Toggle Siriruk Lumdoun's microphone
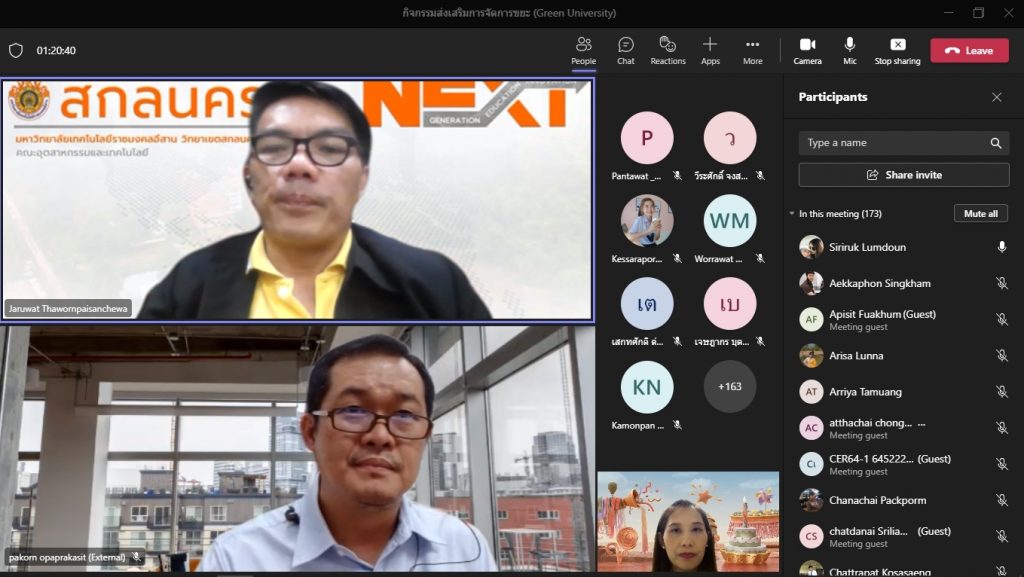This screenshot has height=577, width=1024. pyautogui.click(x=1001, y=247)
